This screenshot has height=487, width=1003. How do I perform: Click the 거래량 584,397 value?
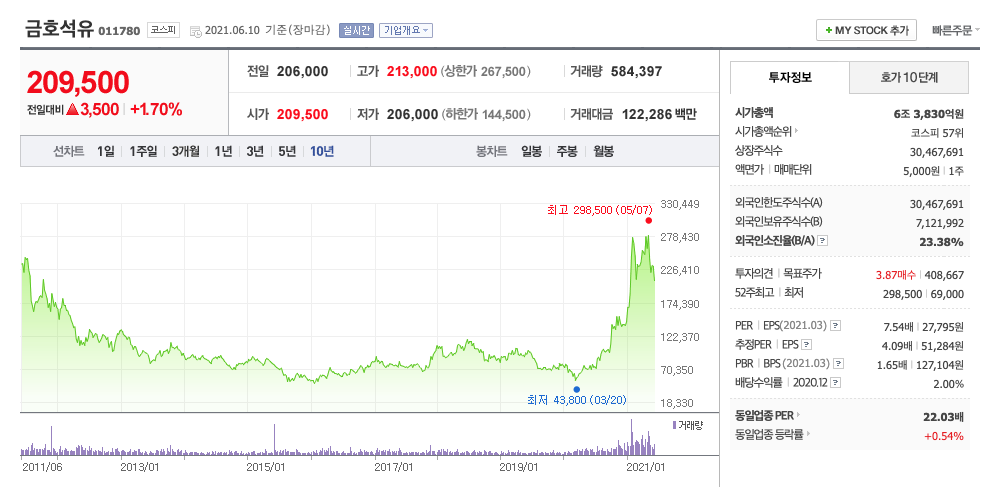[x=636, y=72]
